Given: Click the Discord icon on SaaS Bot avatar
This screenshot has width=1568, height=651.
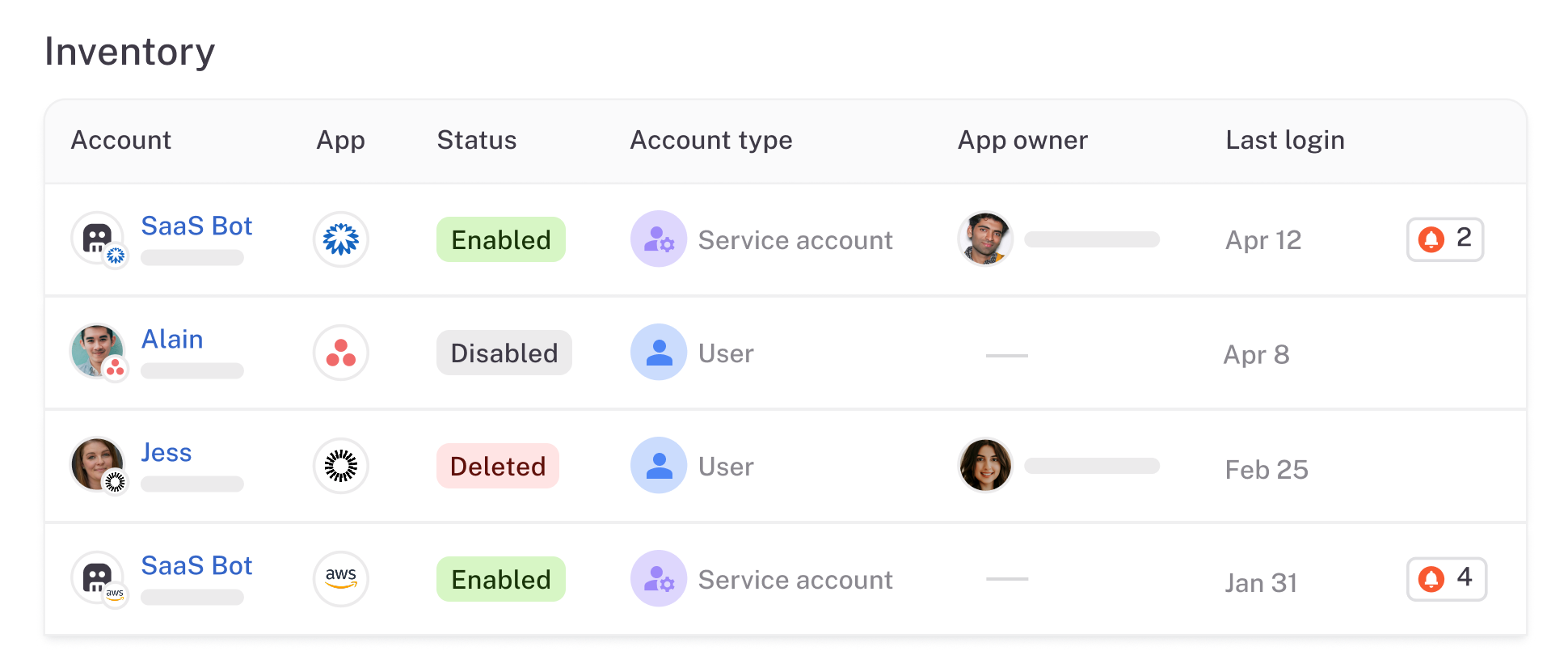Looking at the screenshot, I should coord(99,237).
